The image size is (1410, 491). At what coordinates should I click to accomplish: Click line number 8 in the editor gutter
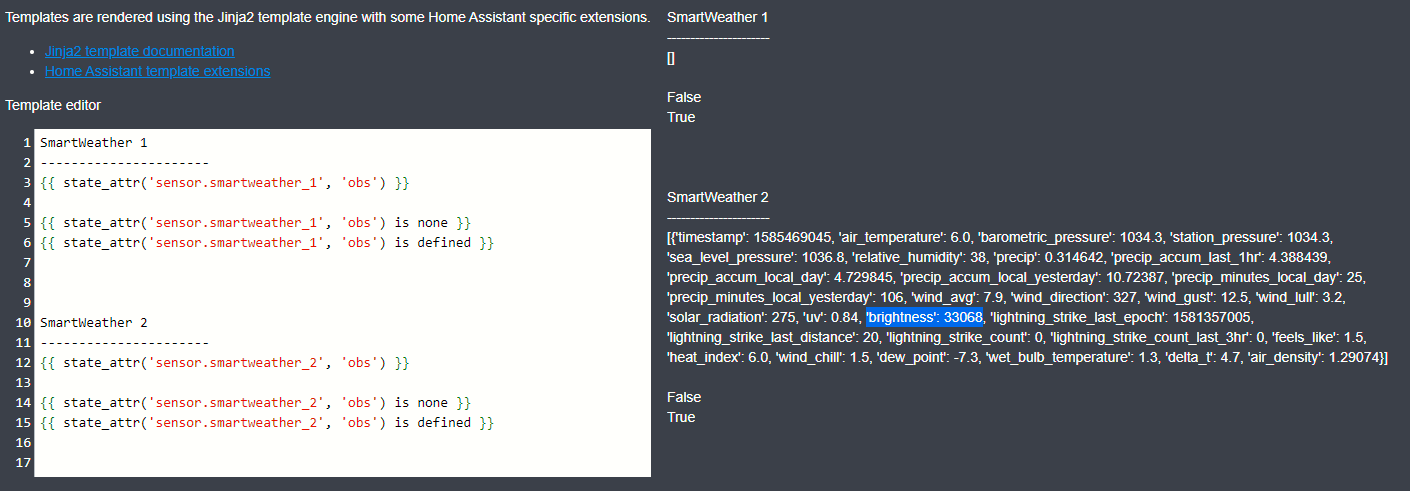point(27,283)
